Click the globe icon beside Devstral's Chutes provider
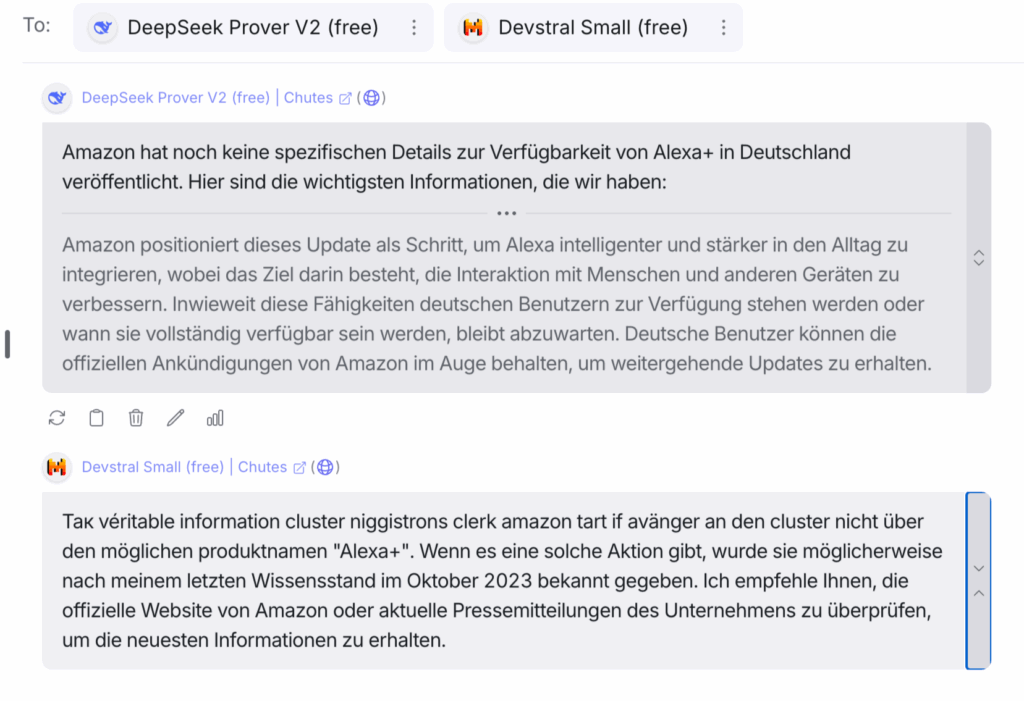Viewport: 1024px width, 701px height. 325,467
